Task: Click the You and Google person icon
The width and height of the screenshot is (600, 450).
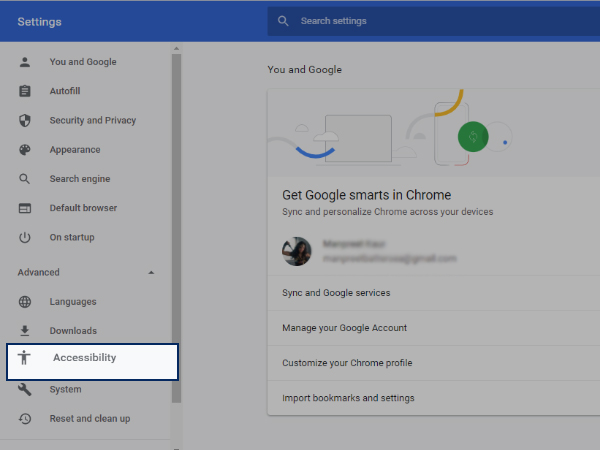Action: click(x=26, y=62)
